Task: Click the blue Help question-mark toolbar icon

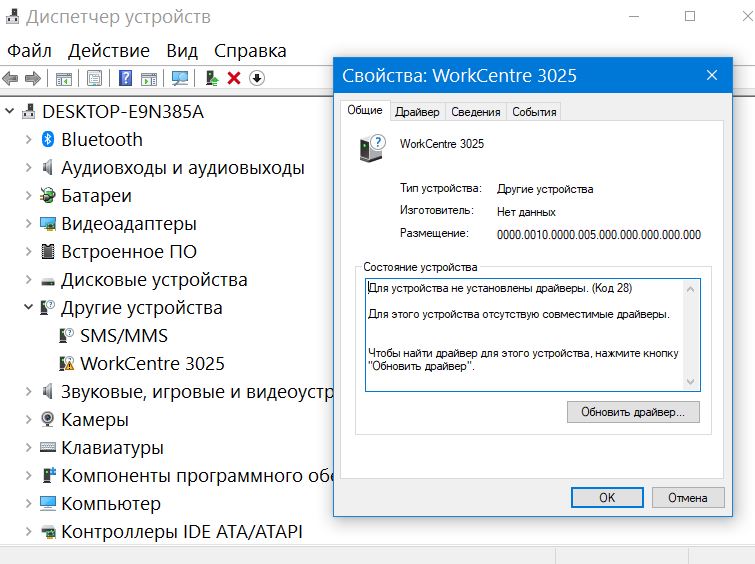Action: pos(125,78)
